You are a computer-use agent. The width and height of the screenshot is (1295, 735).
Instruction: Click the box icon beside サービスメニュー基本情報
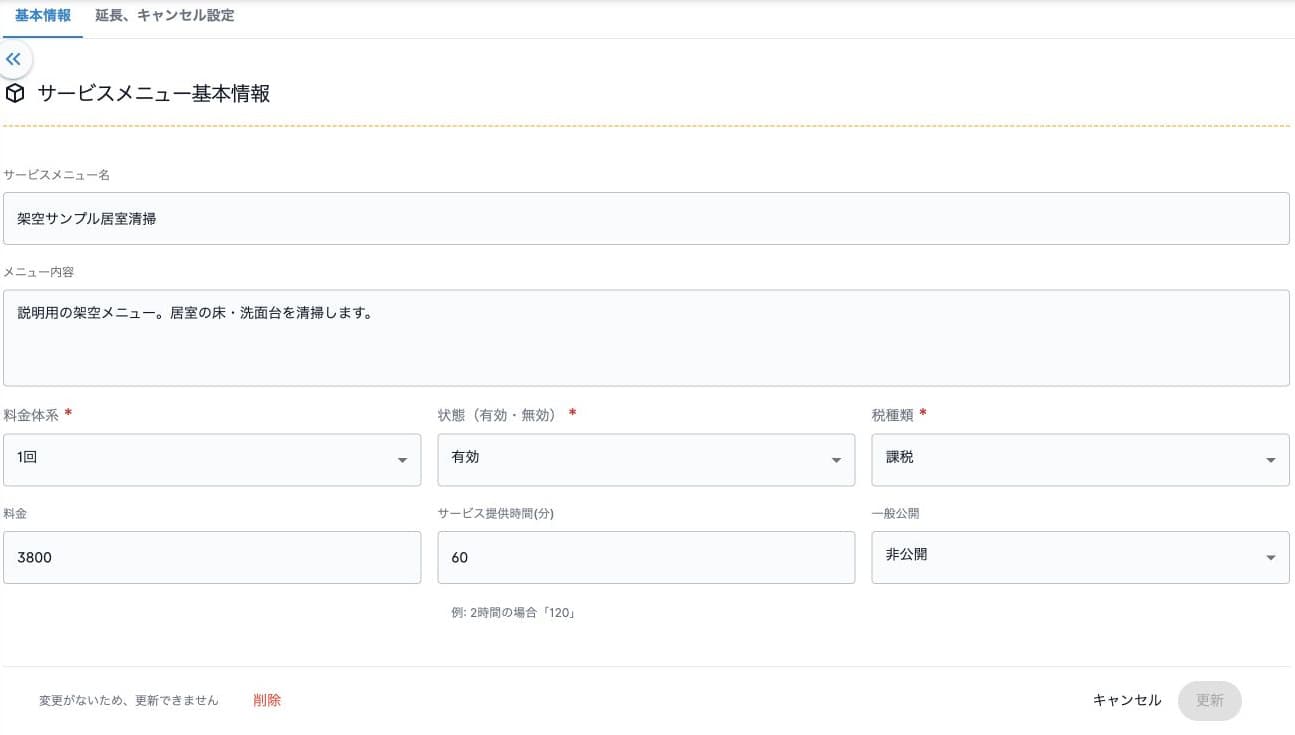point(15,94)
